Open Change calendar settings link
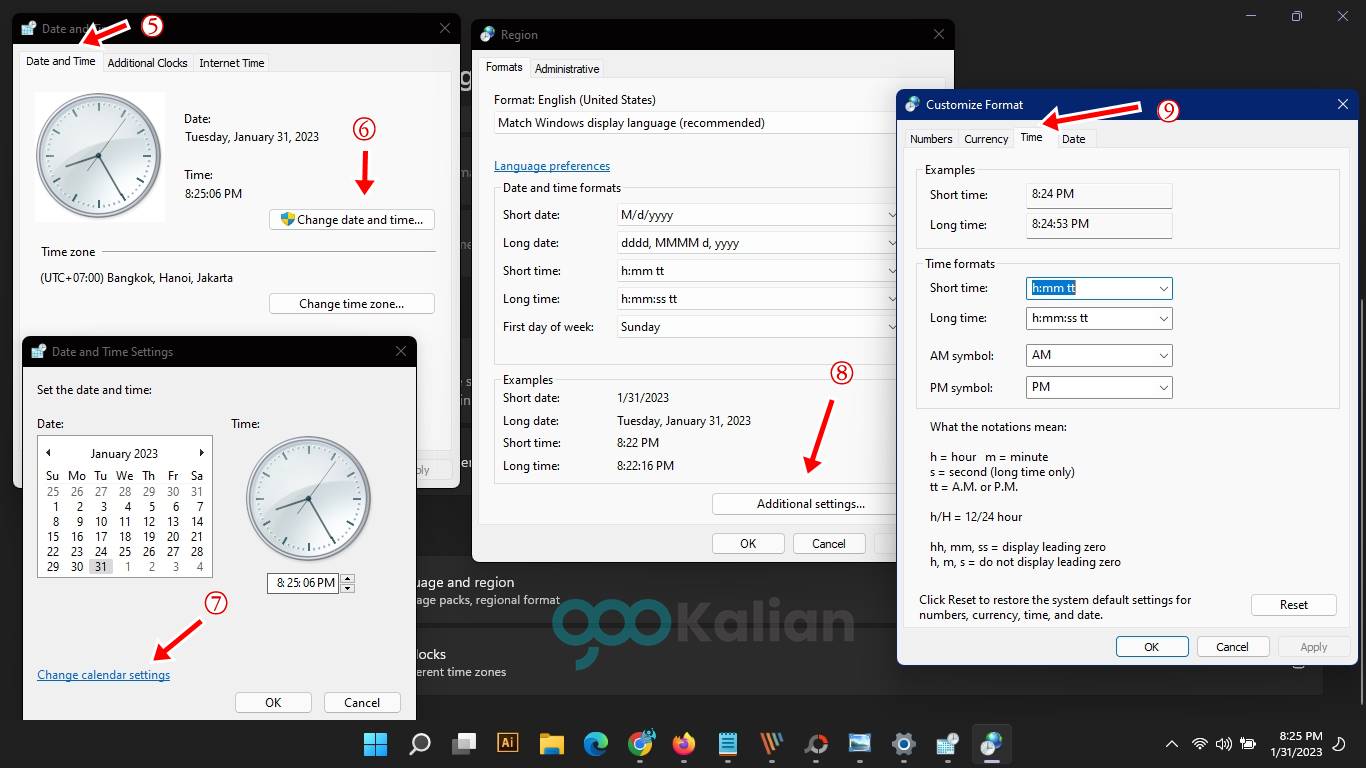 pyautogui.click(x=104, y=675)
